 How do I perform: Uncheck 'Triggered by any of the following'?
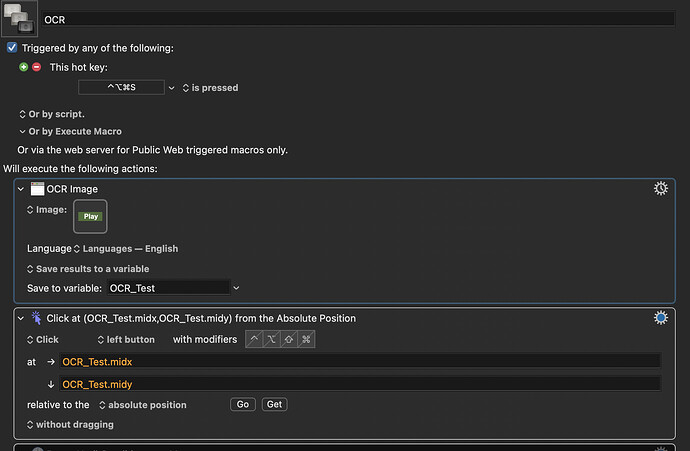pos(12,47)
